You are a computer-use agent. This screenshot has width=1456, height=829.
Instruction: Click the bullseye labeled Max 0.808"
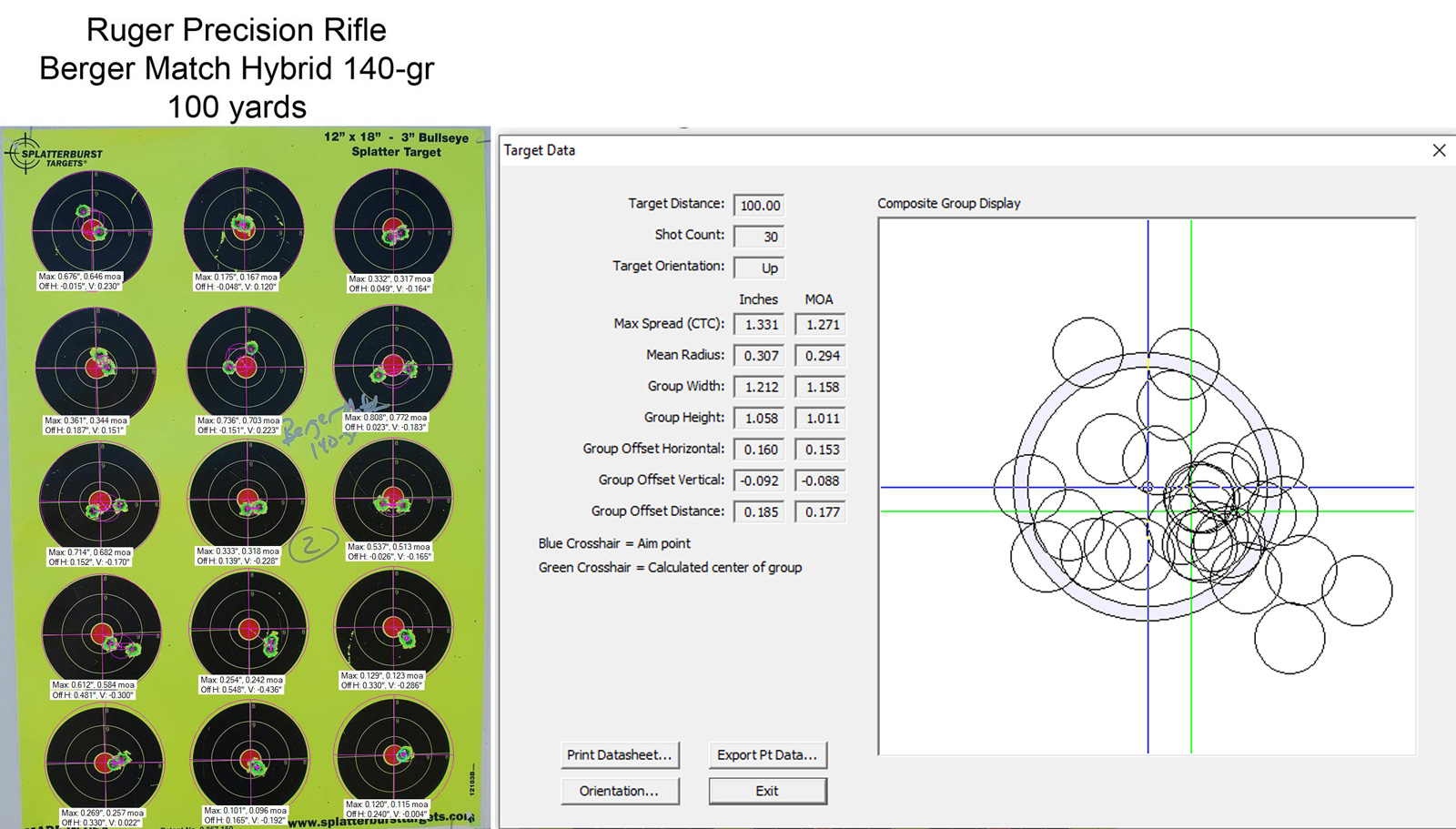[x=393, y=364]
